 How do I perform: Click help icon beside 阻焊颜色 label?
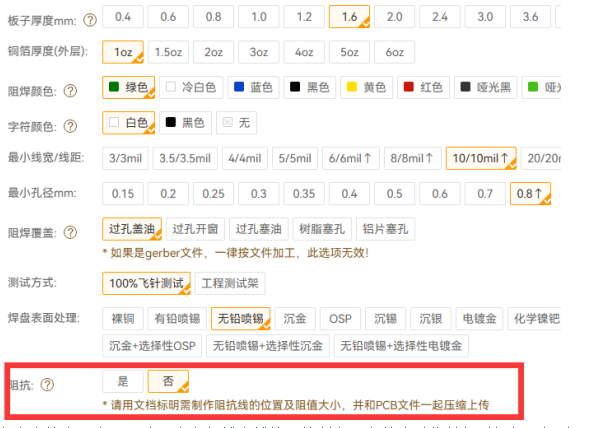pos(70,90)
